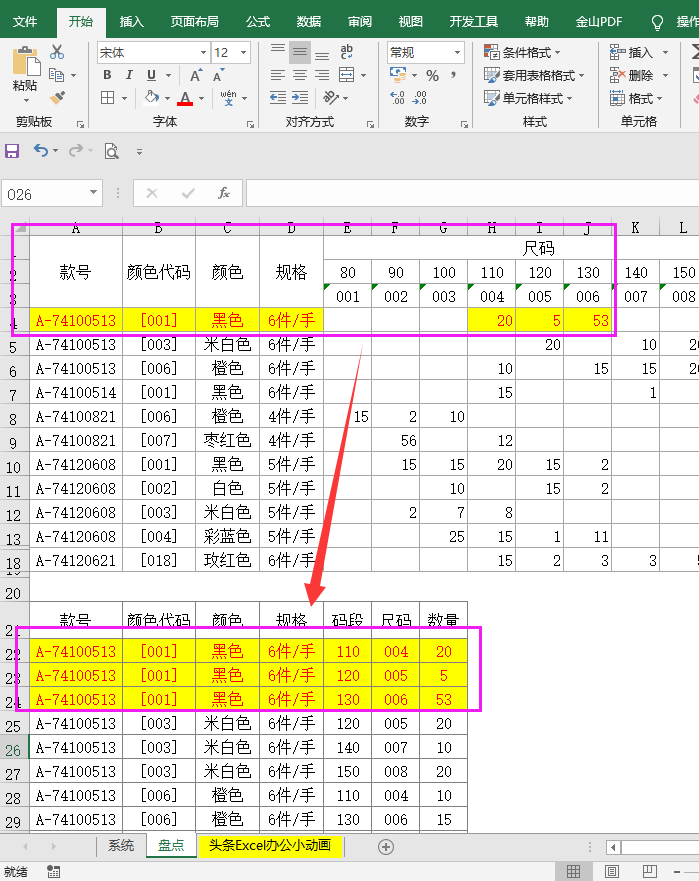Apply comma style number format
Image resolution: width=699 pixels, height=881 pixels.
tap(453, 75)
